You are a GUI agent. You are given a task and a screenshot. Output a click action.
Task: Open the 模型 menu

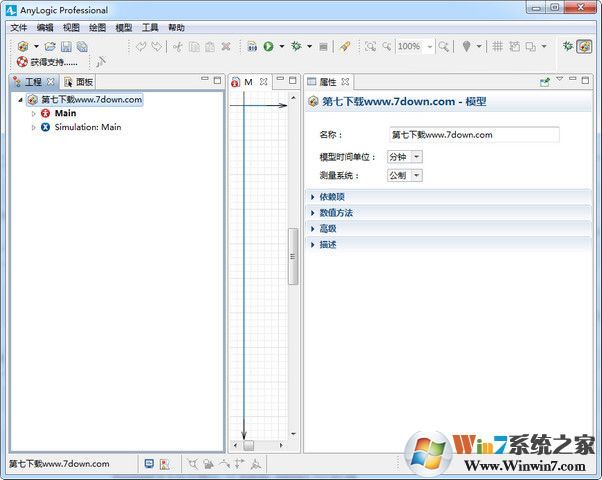(x=124, y=28)
